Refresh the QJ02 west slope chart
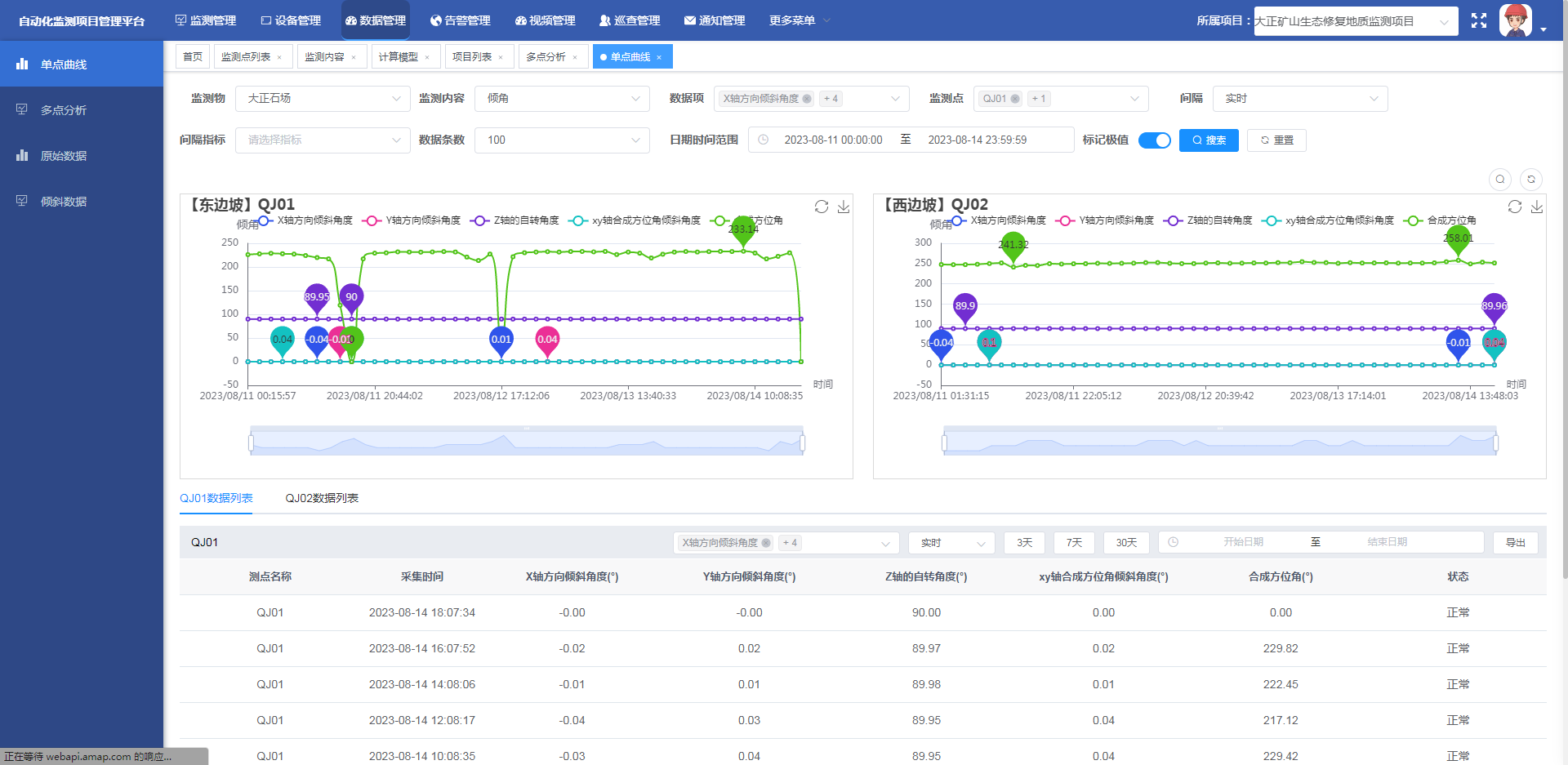 (x=1515, y=207)
